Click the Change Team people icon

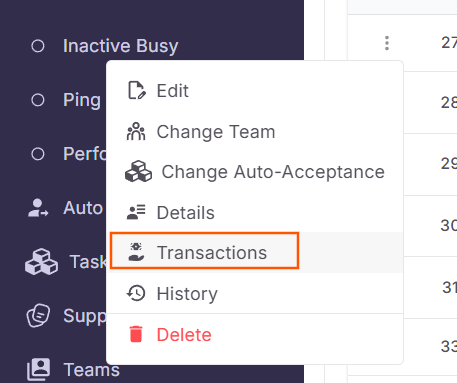136,131
